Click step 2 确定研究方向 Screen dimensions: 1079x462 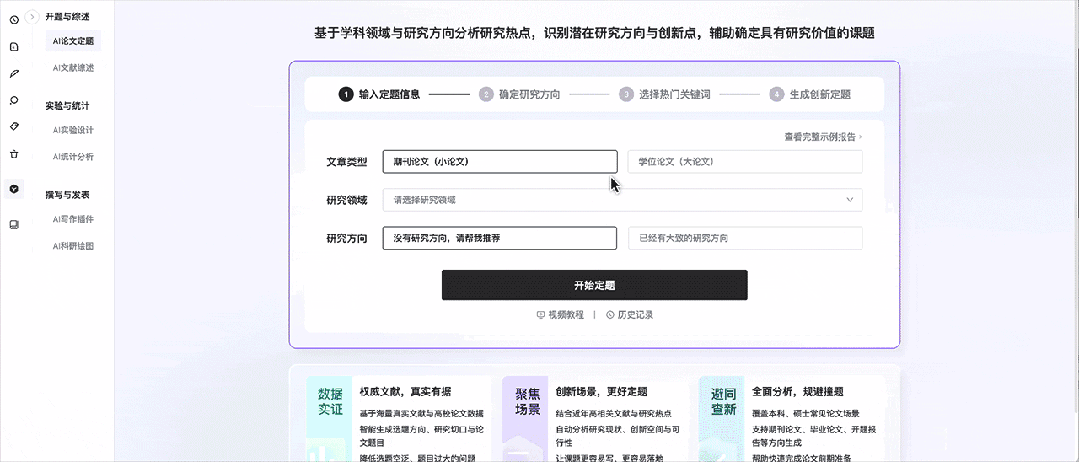520,94
